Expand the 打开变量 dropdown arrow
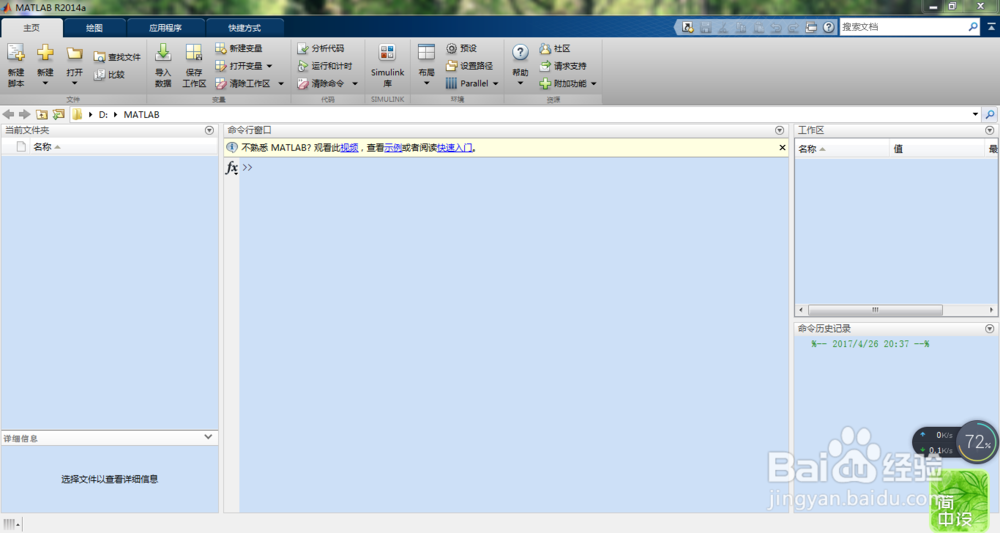 (269, 66)
